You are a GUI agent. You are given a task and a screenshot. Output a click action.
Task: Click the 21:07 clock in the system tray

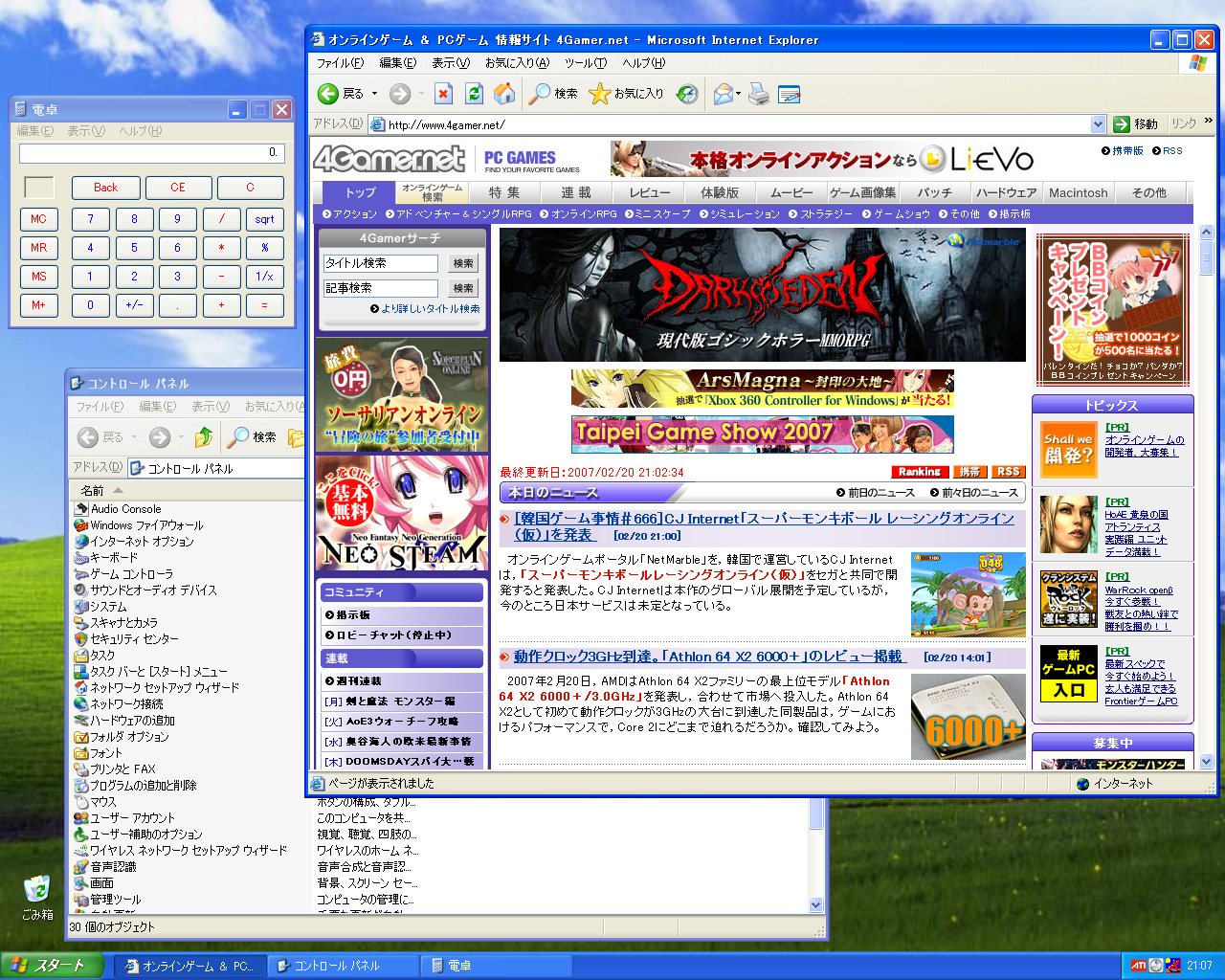point(1199,966)
